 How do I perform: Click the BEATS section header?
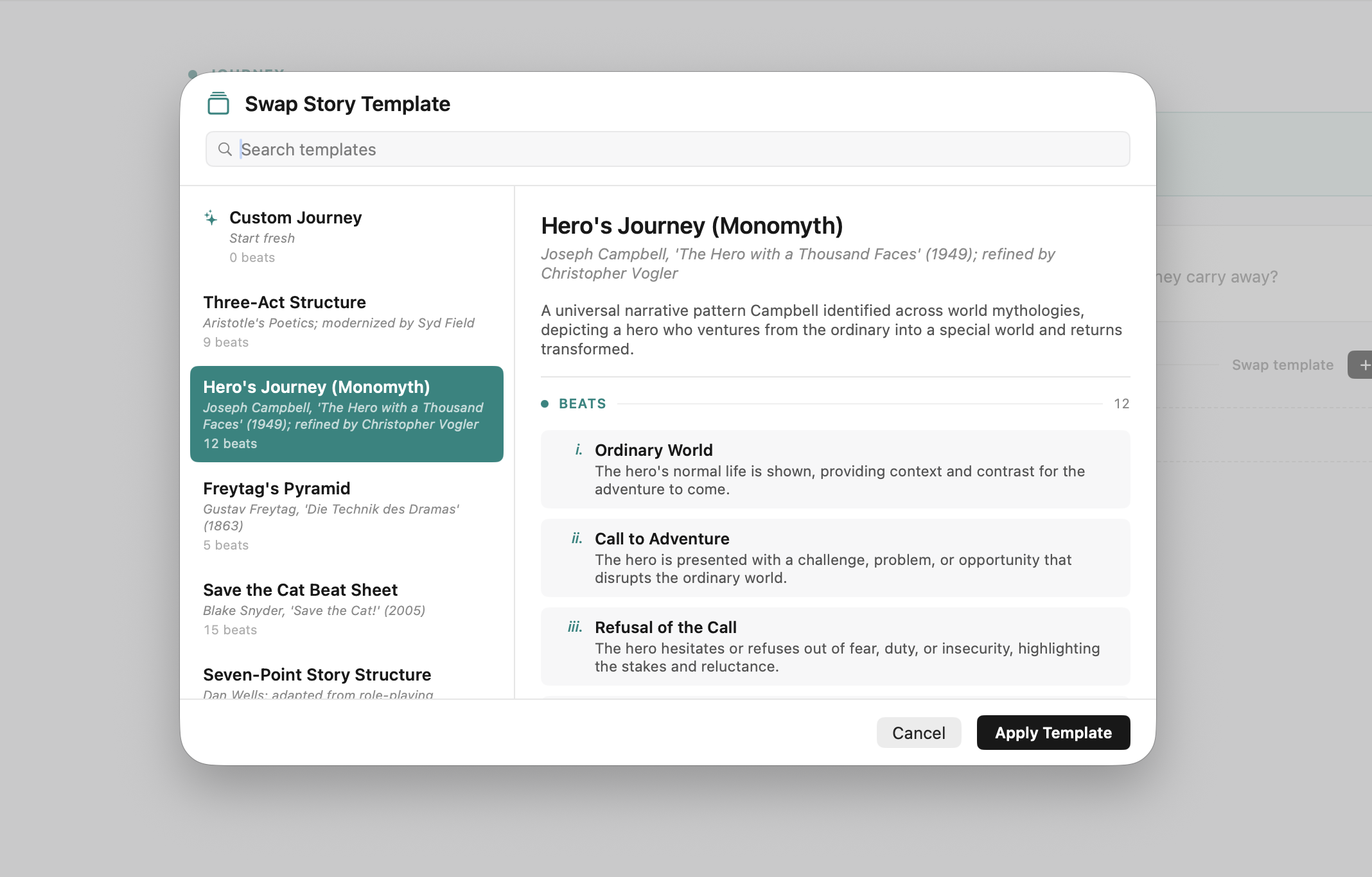pos(582,404)
